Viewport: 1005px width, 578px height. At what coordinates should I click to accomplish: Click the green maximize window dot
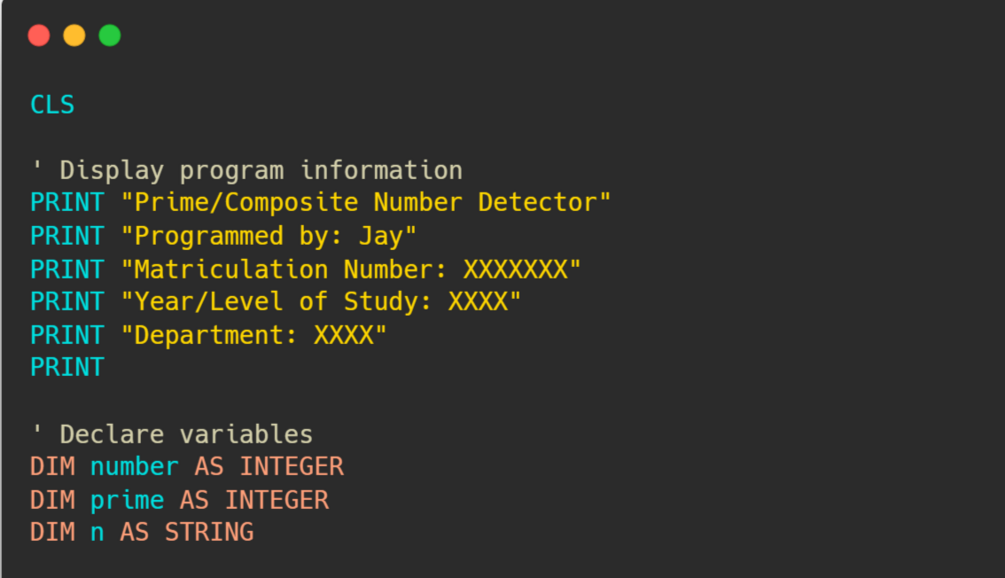pos(110,36)
